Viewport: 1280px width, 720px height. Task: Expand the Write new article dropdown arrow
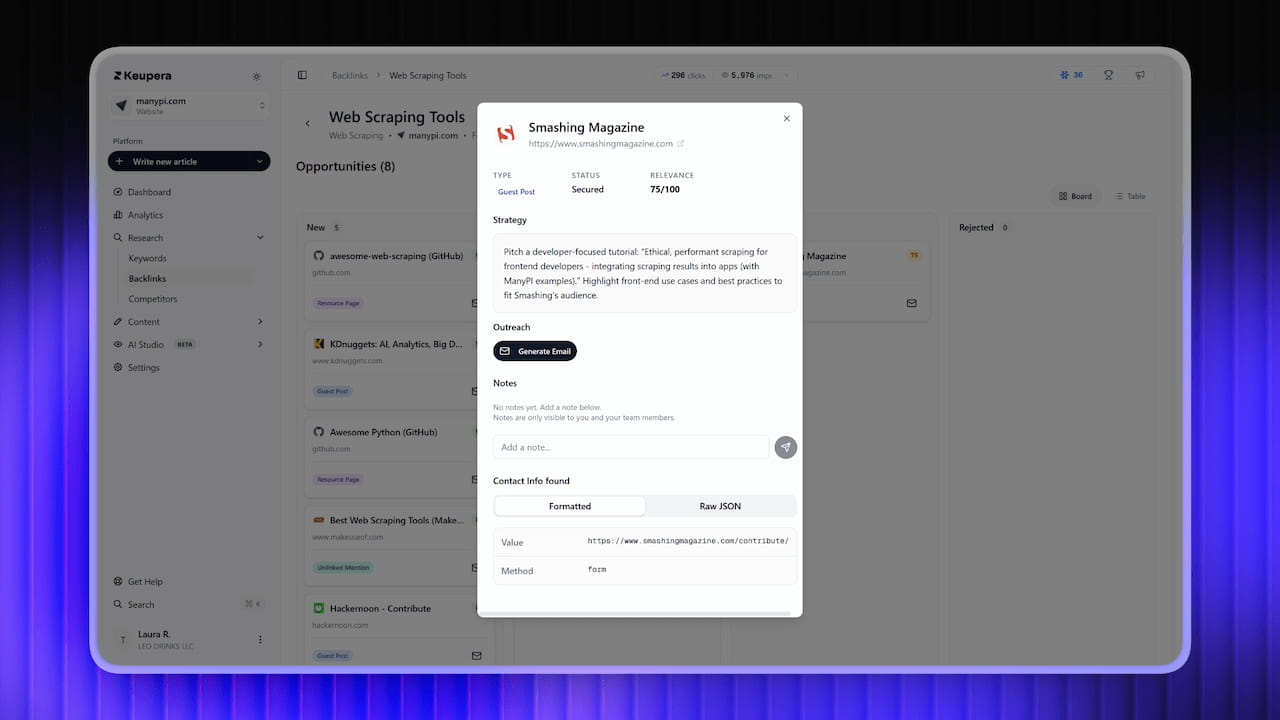260,161
